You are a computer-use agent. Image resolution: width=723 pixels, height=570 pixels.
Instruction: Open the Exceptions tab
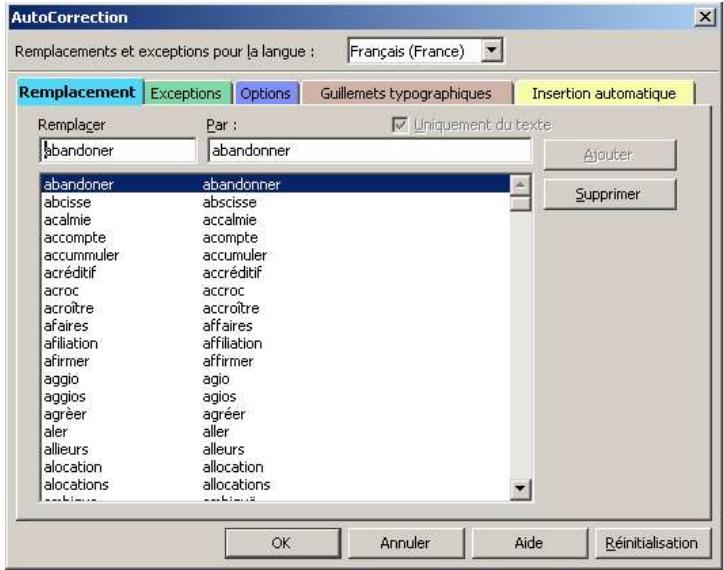click(x=186, y=94)
